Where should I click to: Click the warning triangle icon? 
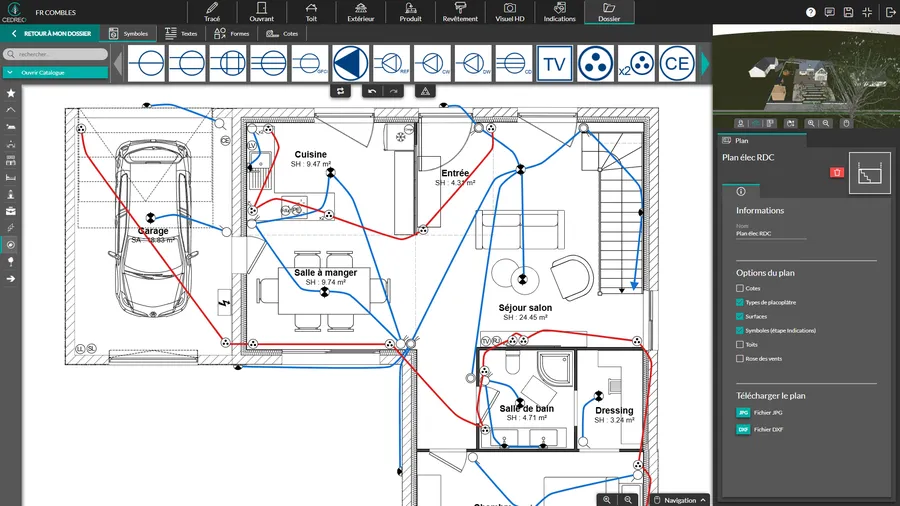click(x=425, y=91)
